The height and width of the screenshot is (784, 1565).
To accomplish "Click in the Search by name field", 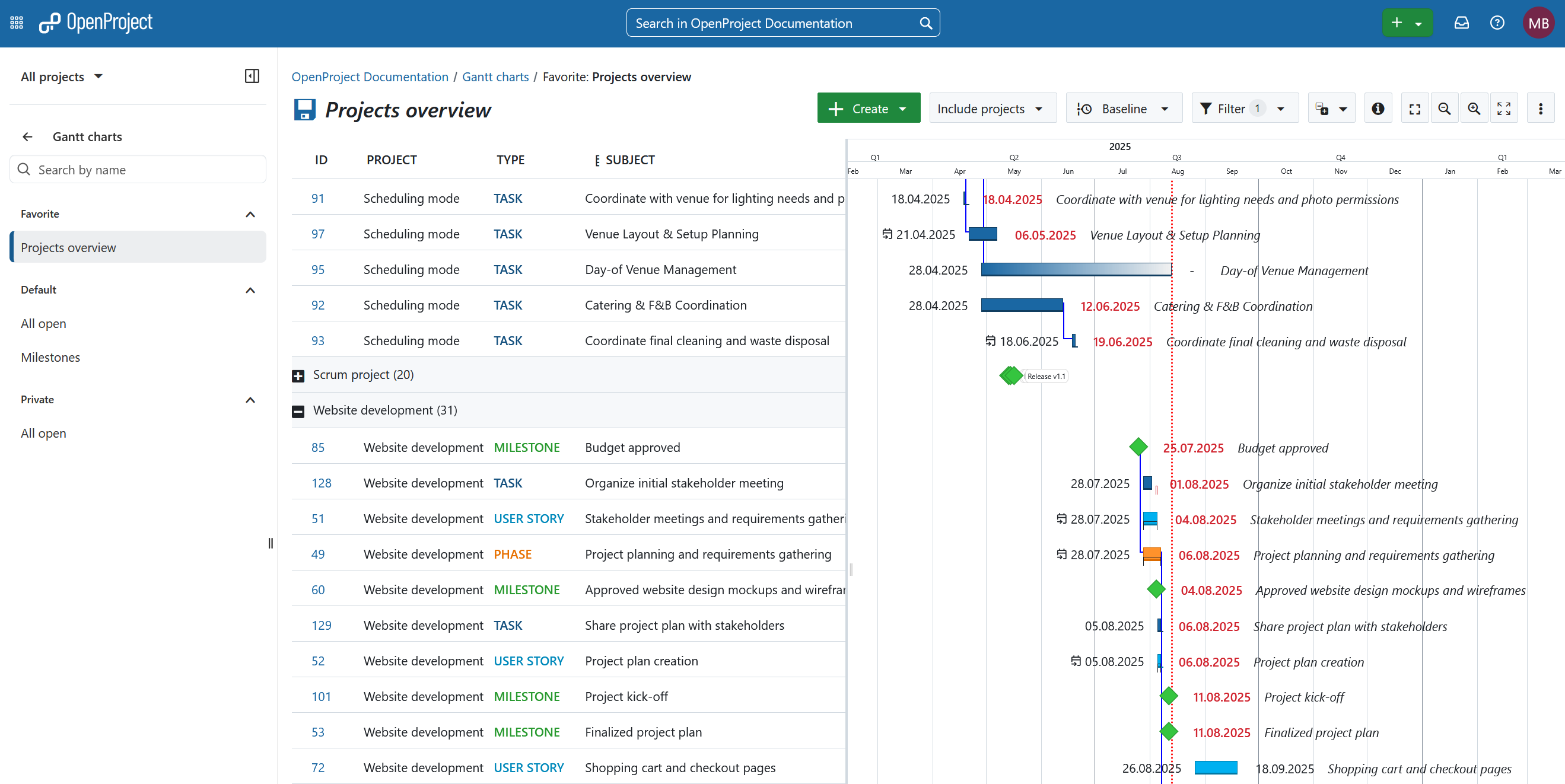I will click(x=137, y=170).
